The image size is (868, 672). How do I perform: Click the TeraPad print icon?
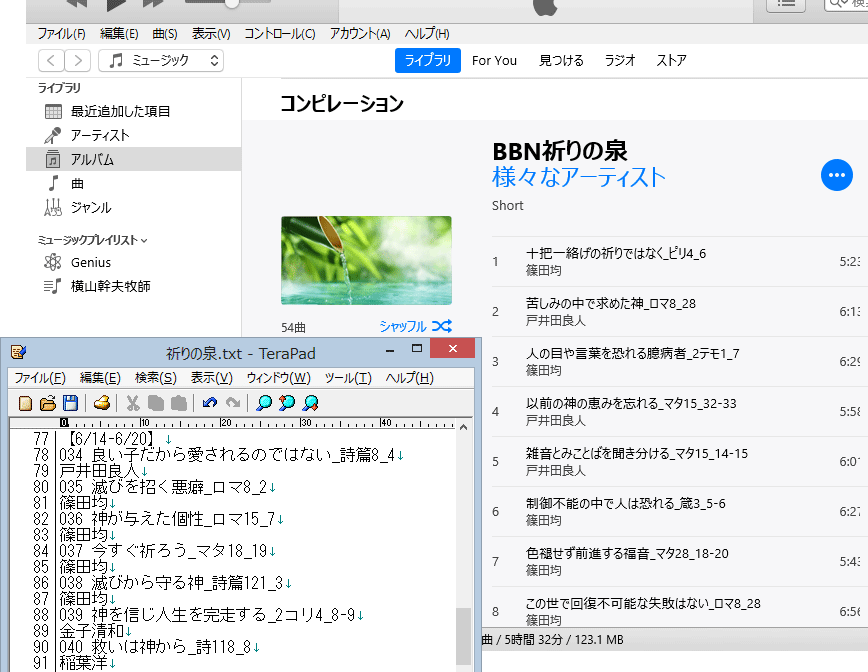[x=102, y=403]
